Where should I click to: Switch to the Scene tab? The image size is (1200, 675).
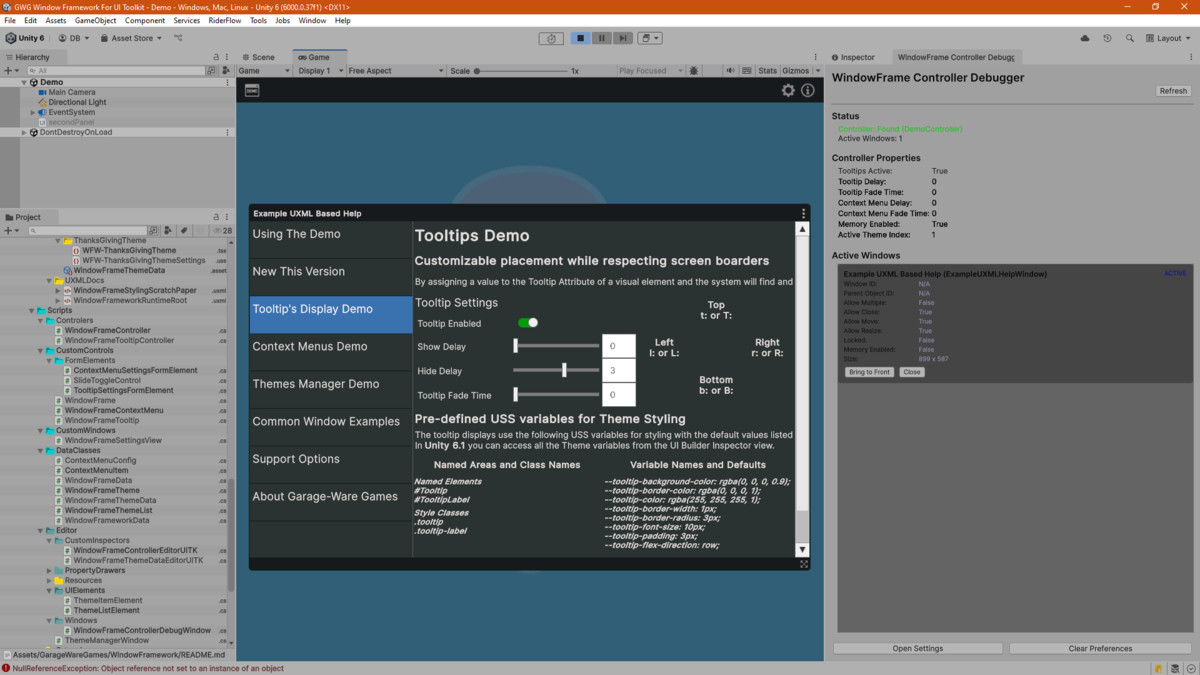pyautogui.click(x=258, y=57)
